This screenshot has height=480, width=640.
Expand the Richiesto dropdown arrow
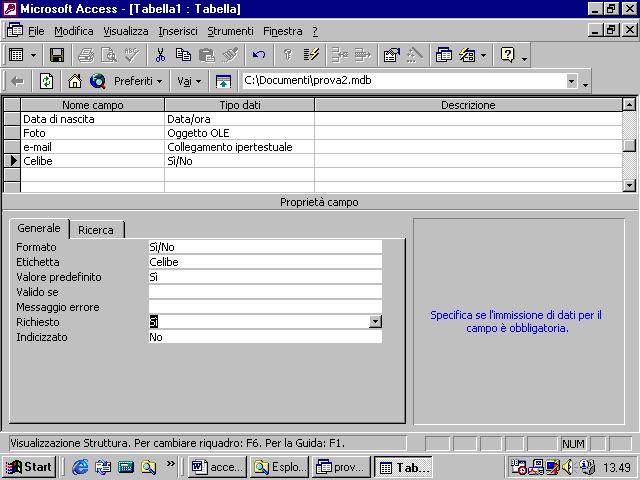tap(375, 322)
